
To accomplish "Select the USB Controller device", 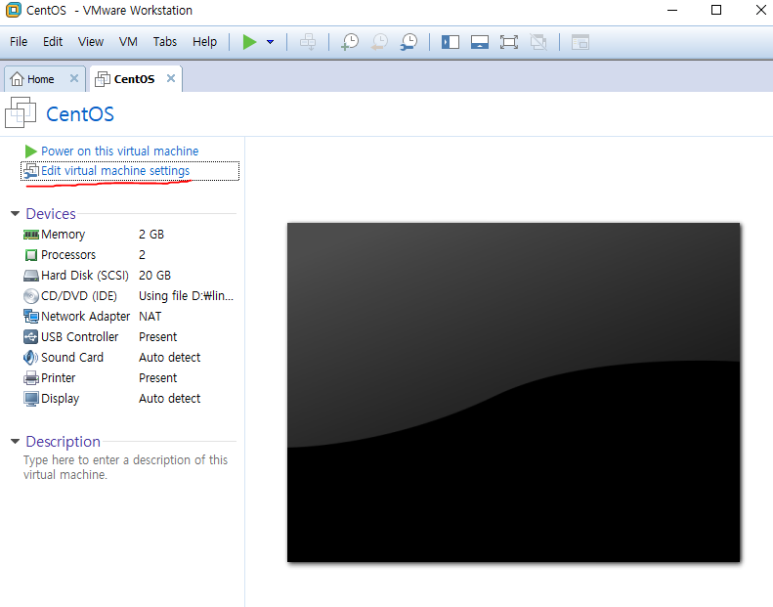I will pos(128,337).
